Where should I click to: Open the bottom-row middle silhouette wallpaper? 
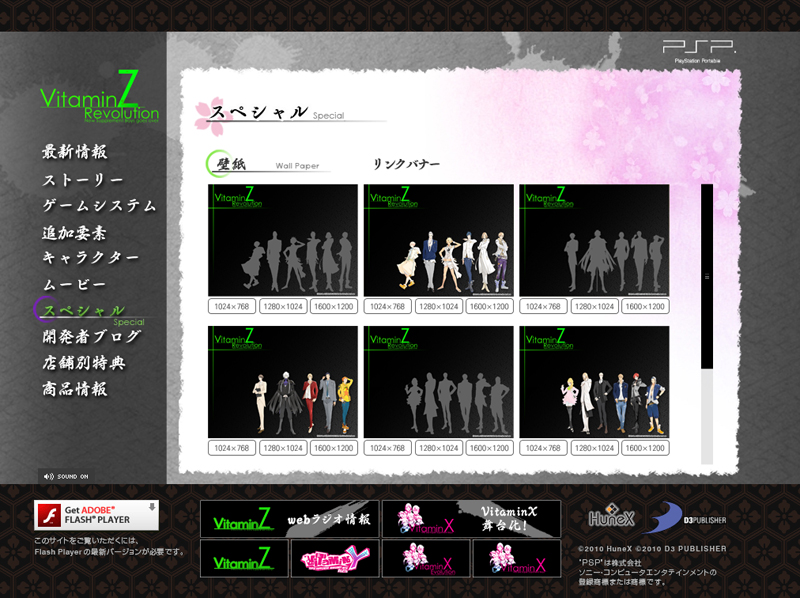pos(438,382)
